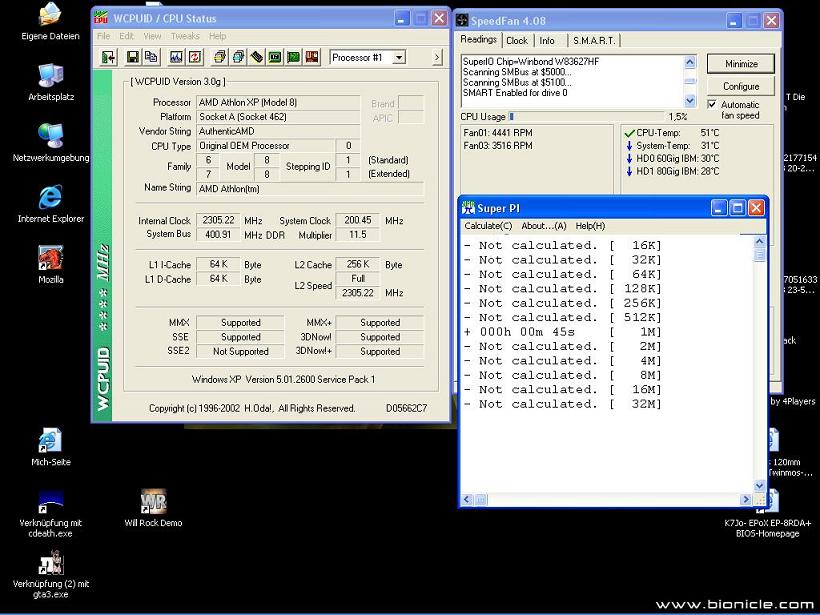The height and width of the screenshot is (615, 820).
Task: Click the SpeedFan log scroll down arrow
Action: point(690,100)
